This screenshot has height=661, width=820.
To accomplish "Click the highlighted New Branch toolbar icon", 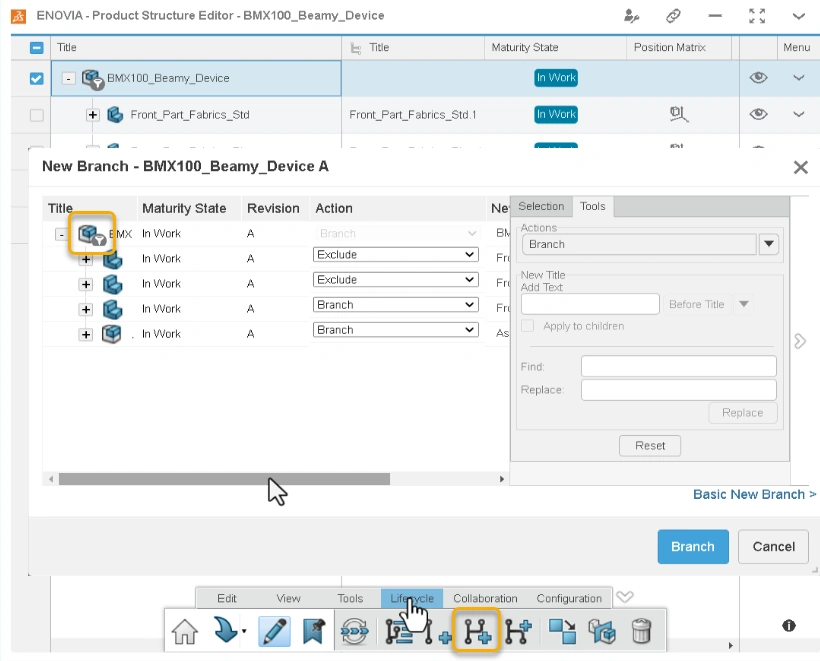I will coord(477,631).
